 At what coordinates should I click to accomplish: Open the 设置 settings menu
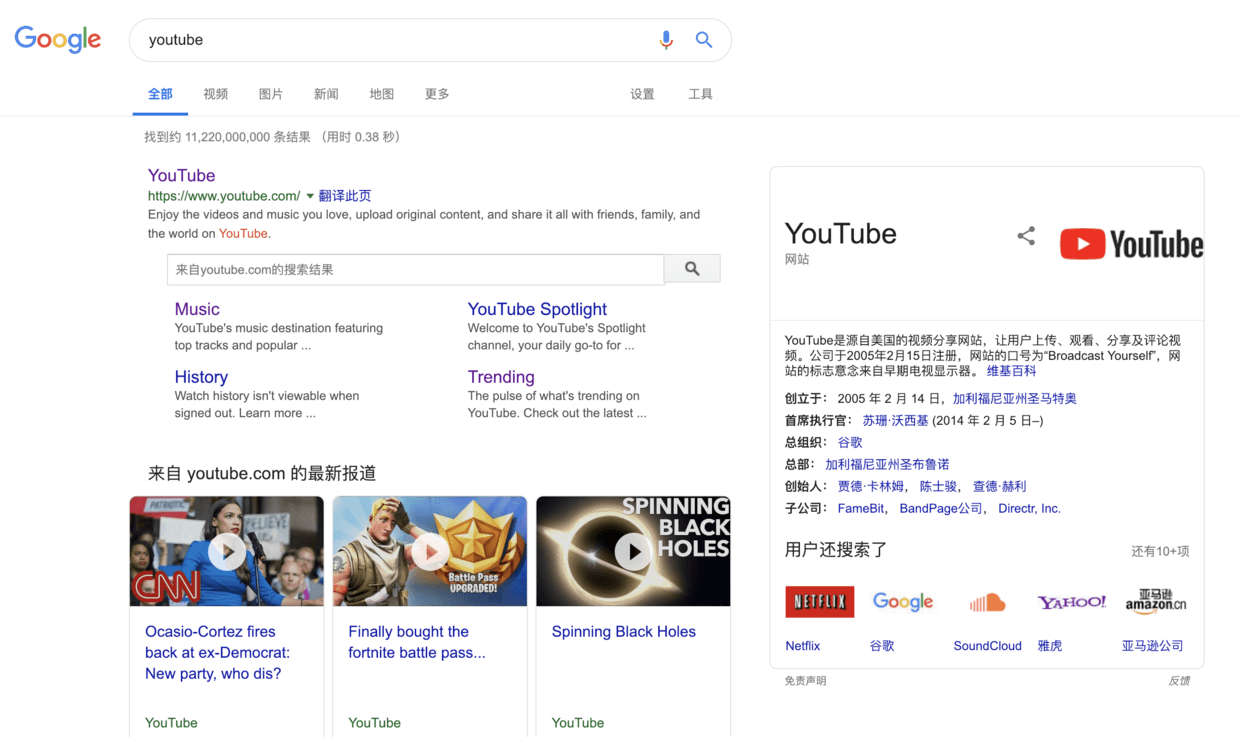coord(642,94)
